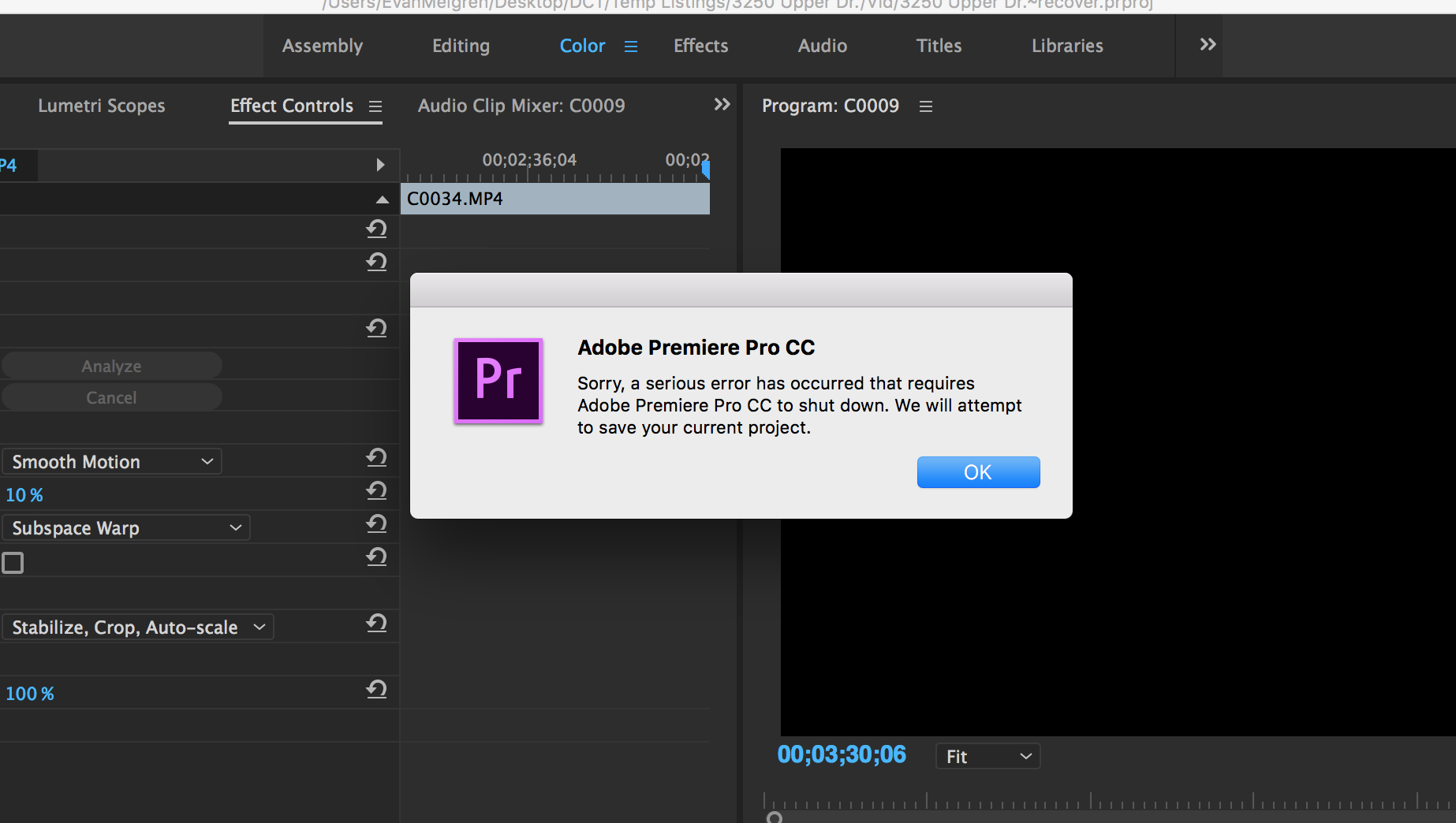Switch to the Lumetri Scopes tab
The image size is (1456, 823).
pos(102,106)
